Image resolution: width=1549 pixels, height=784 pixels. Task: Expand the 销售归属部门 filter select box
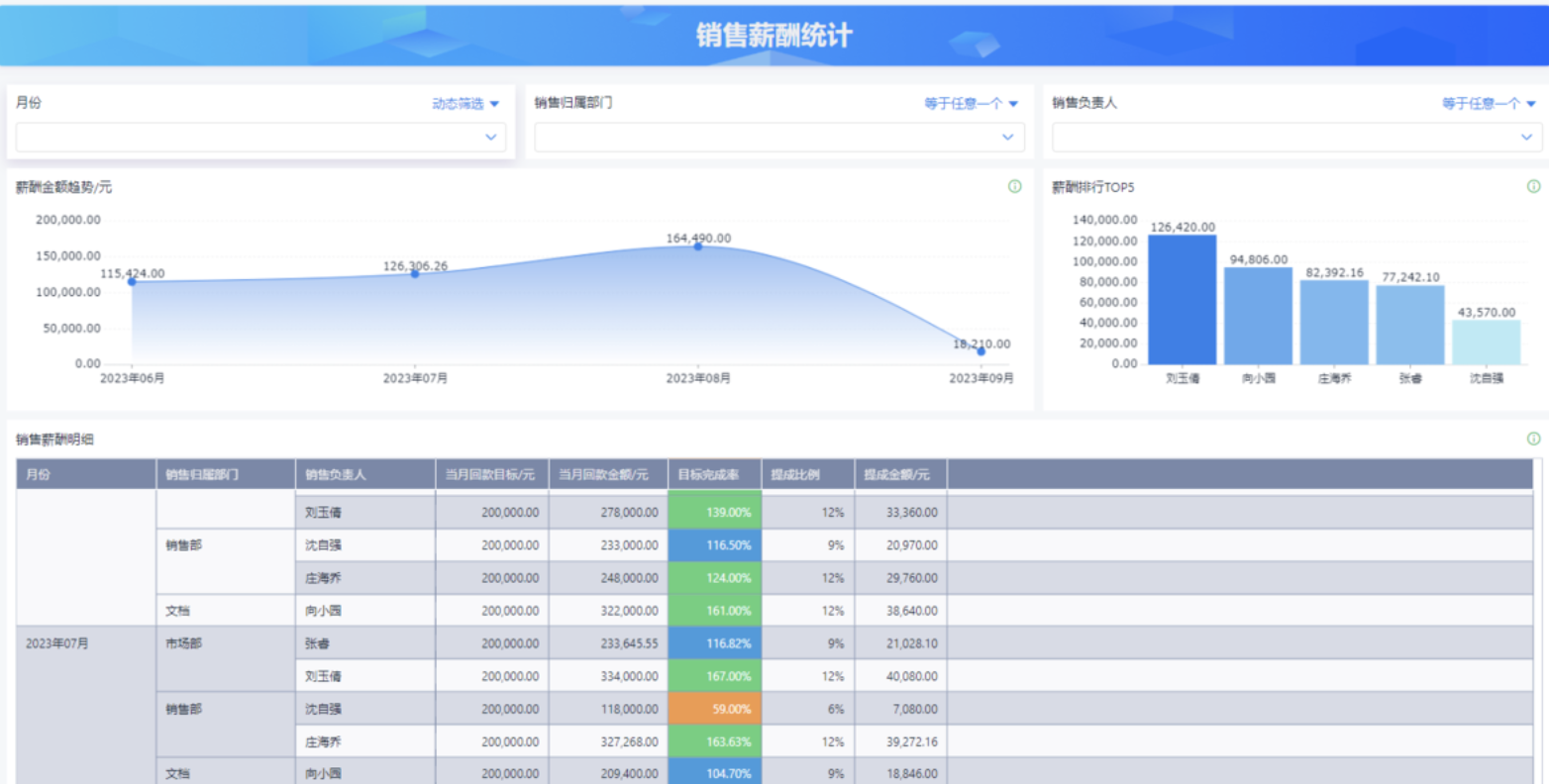coord(779,137)
